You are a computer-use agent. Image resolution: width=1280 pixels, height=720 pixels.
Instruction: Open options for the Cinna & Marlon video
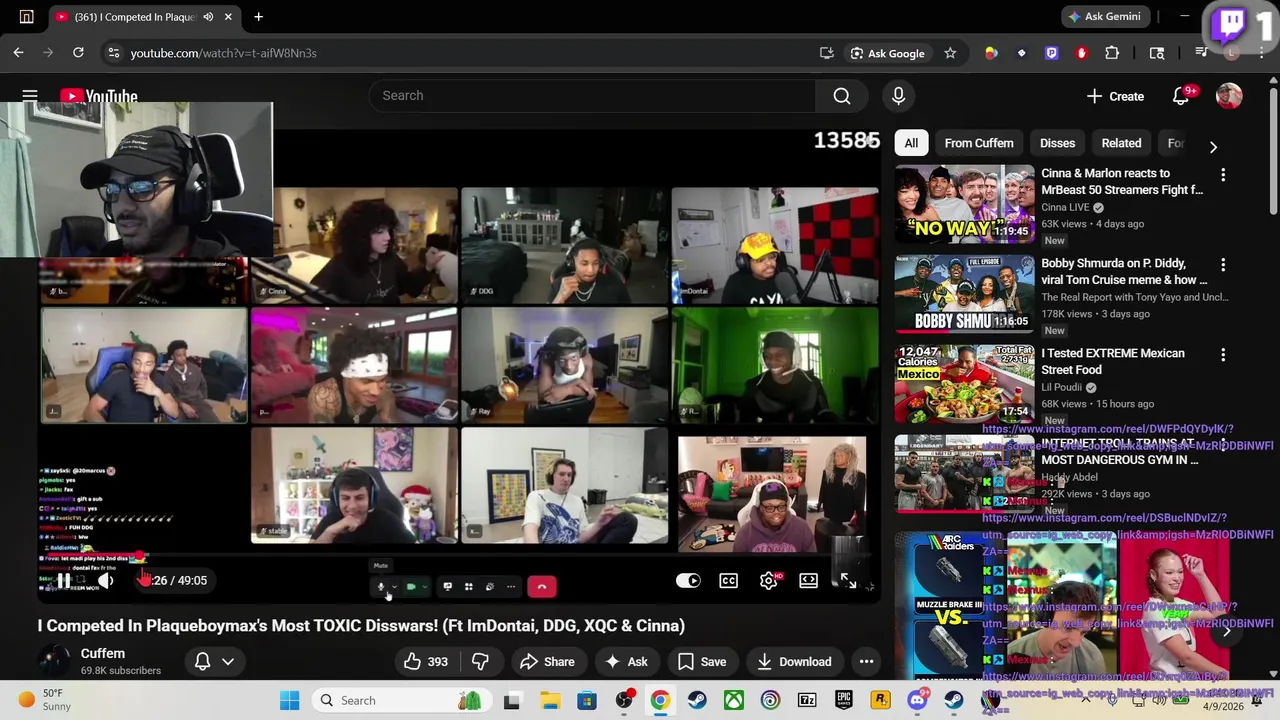[1223, 175]
